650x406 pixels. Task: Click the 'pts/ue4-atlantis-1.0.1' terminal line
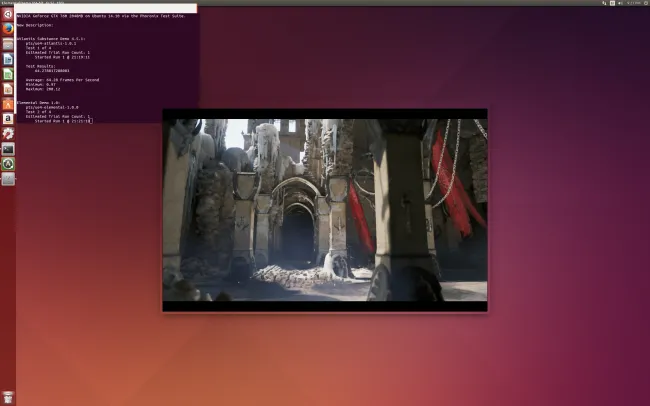pos(51,43)
